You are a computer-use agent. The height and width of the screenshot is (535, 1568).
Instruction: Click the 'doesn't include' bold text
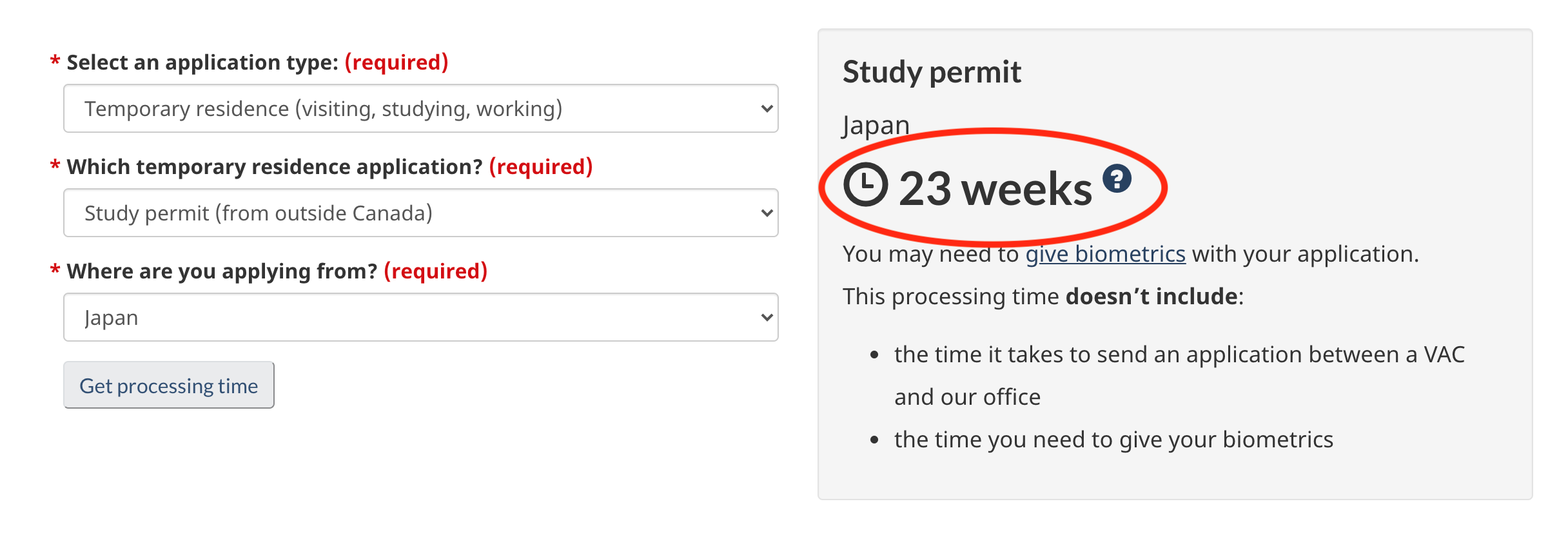[1151, 297]
